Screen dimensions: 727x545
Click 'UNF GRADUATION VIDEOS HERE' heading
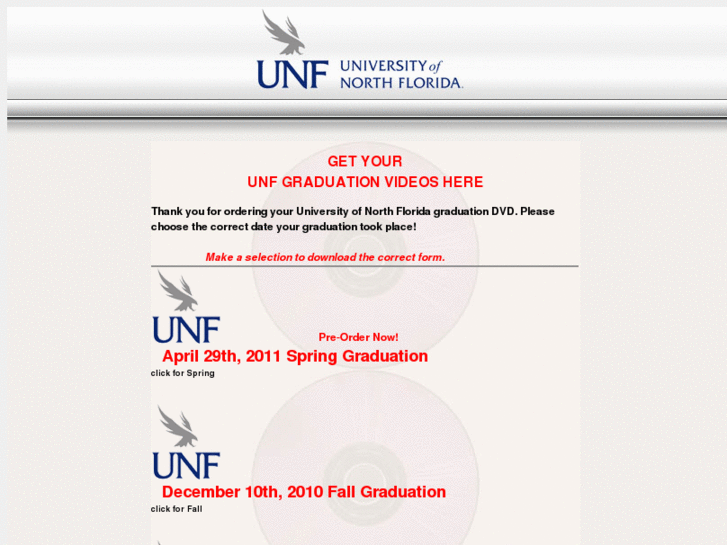(365, 182)
